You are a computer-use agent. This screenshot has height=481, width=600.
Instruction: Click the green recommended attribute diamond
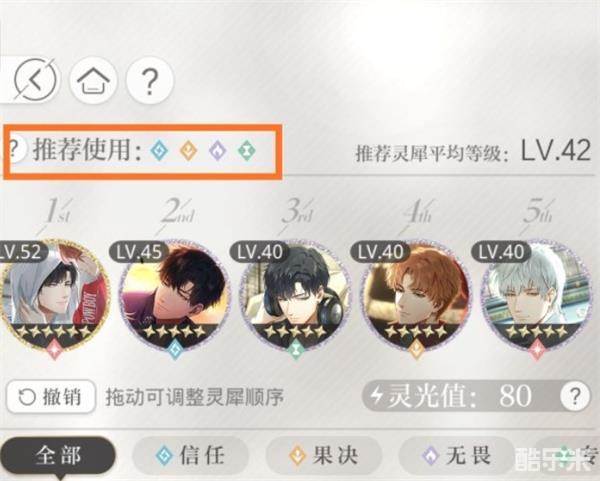click(x=247, y=150)
